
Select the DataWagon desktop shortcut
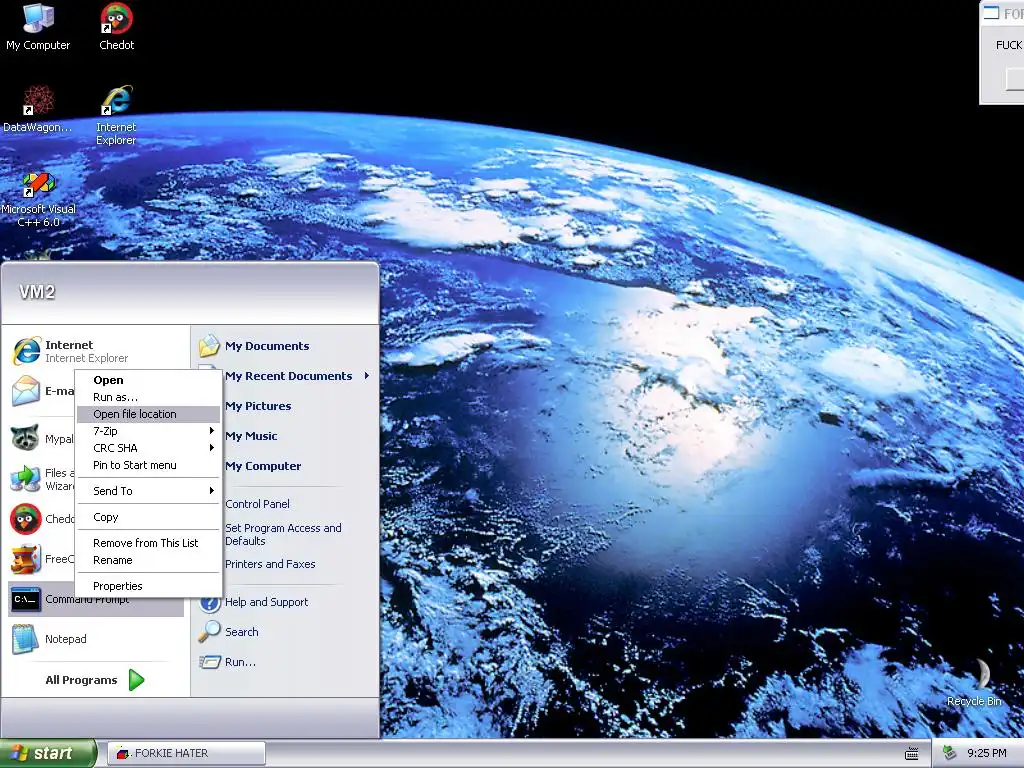(x=38, y=109)
